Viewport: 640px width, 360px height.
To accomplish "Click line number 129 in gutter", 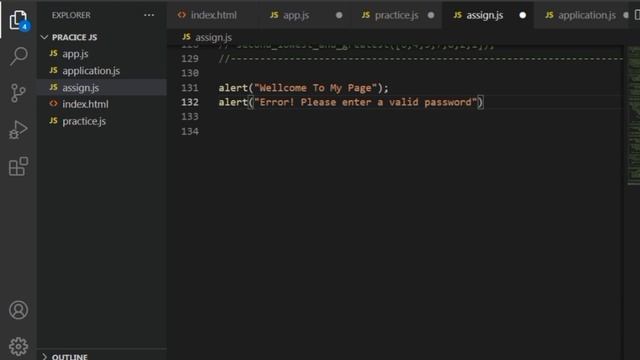I will coord(190,58).
